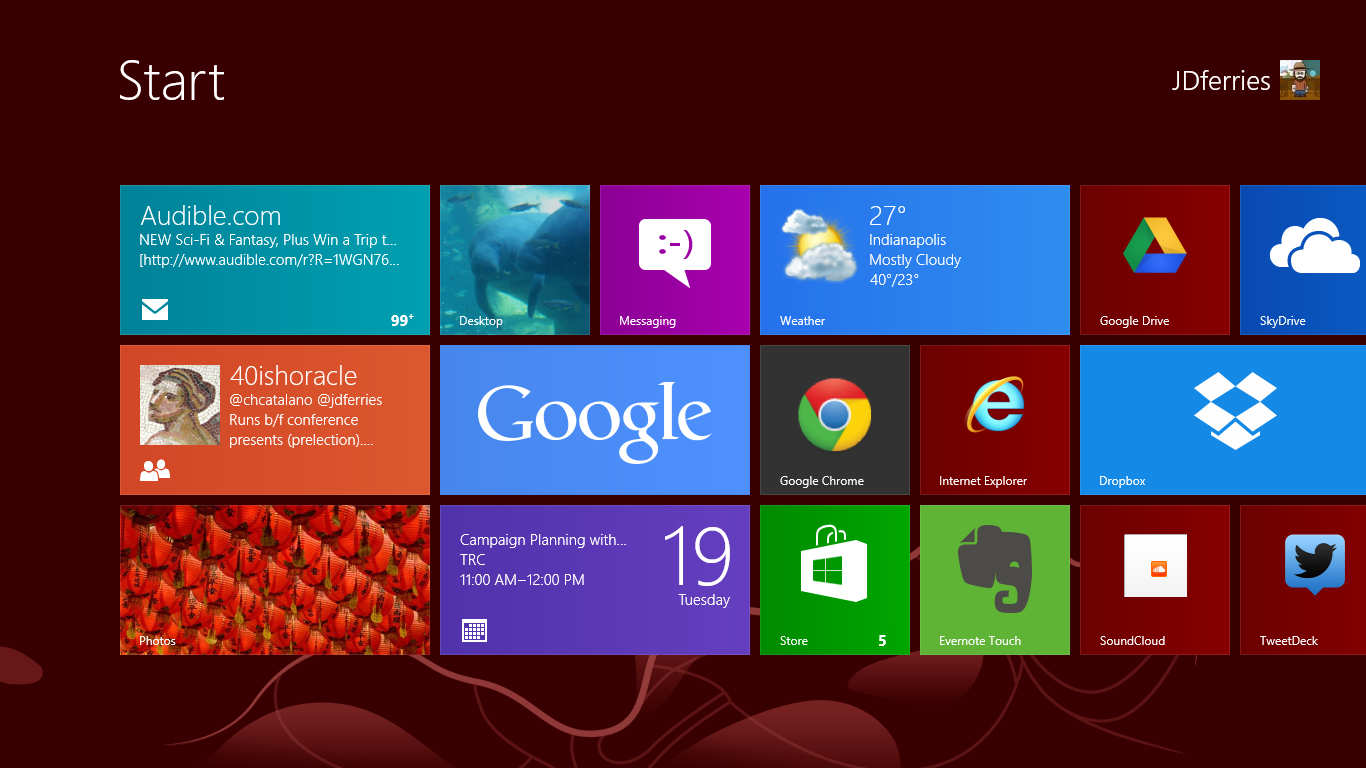Viewport: 1366px width, 768px height.
Task: Click the Tuesday day label
Action: click(x=704, y=600)
